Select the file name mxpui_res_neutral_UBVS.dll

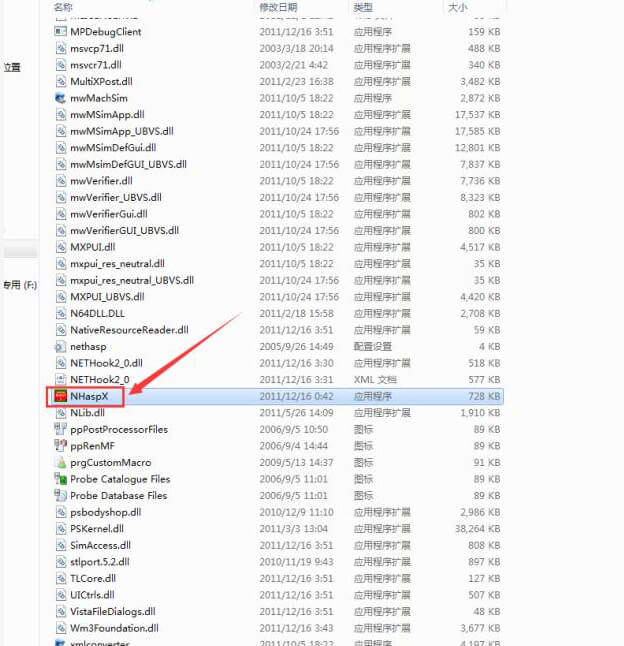[132, 280]
